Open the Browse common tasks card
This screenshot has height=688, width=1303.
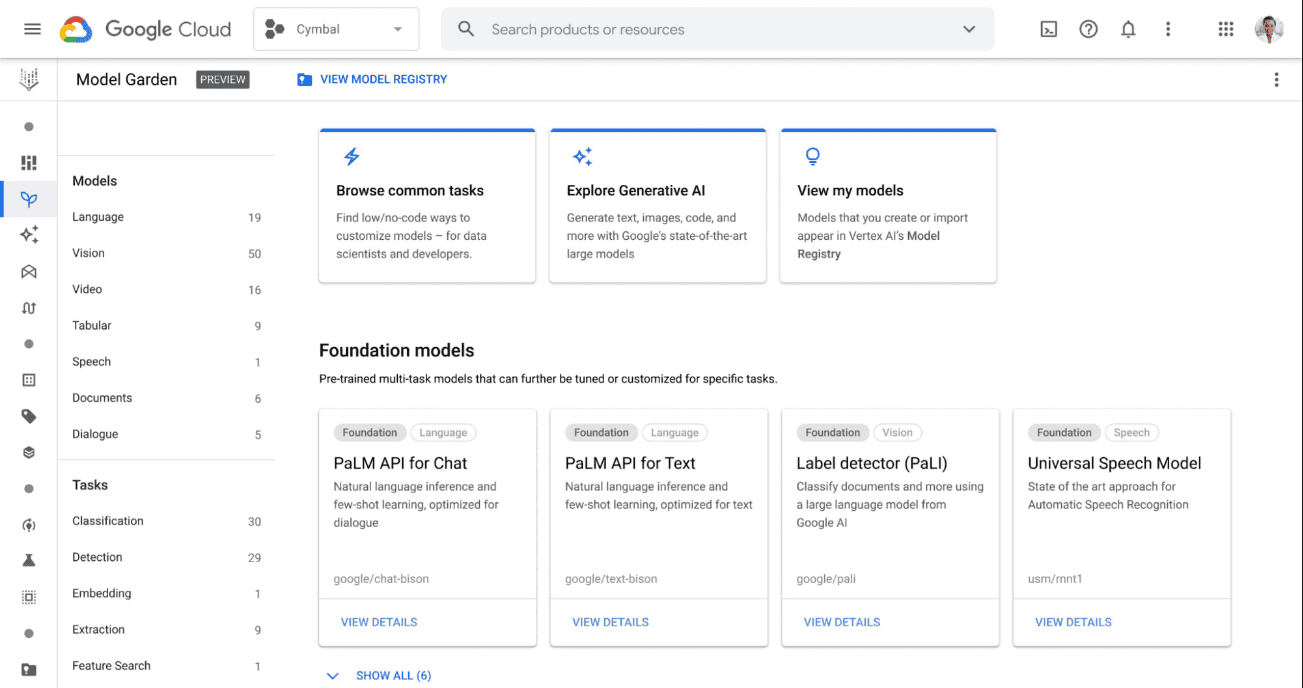tap(427, 205)
